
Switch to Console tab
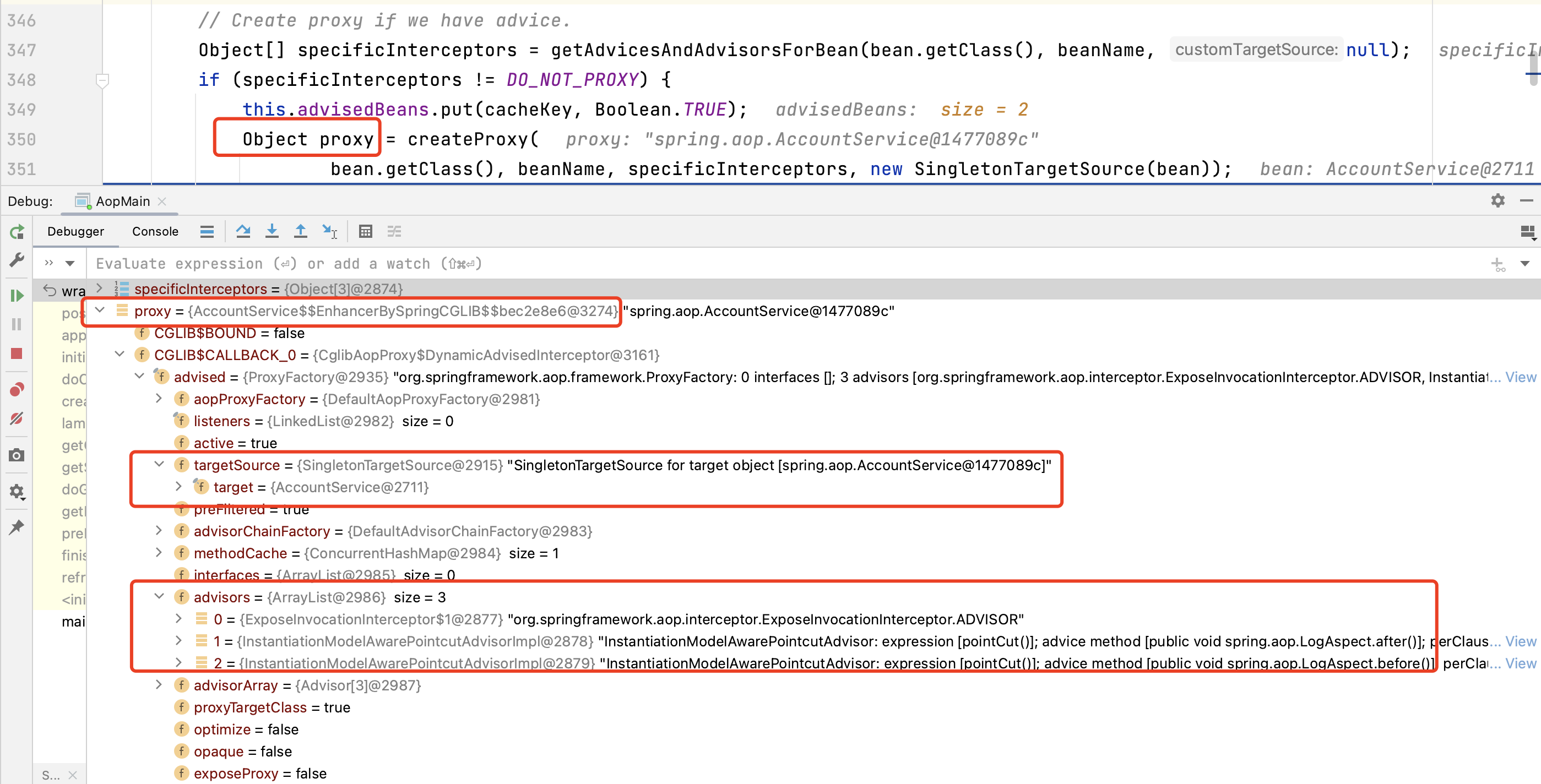click(155, 231)
